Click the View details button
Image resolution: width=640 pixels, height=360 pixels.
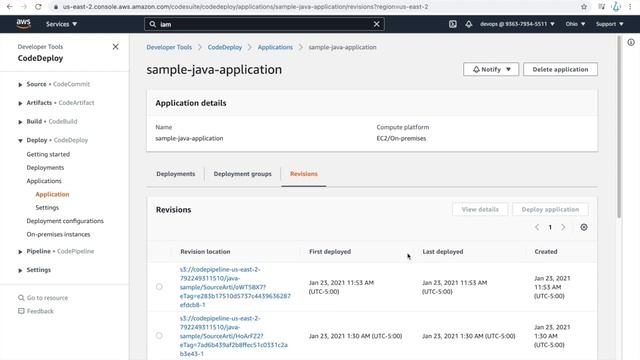point(480,209)
